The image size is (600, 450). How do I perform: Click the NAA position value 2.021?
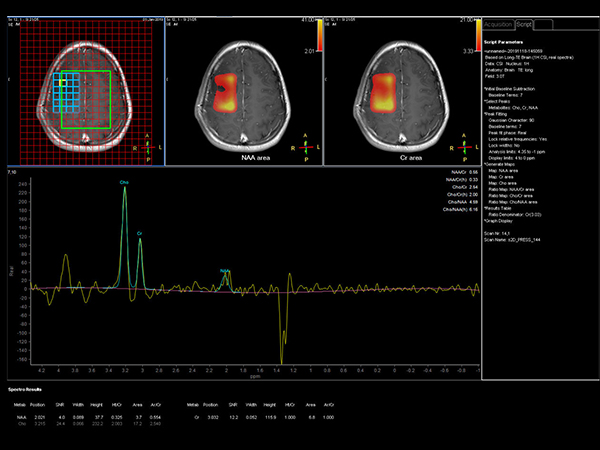[40, 417]
